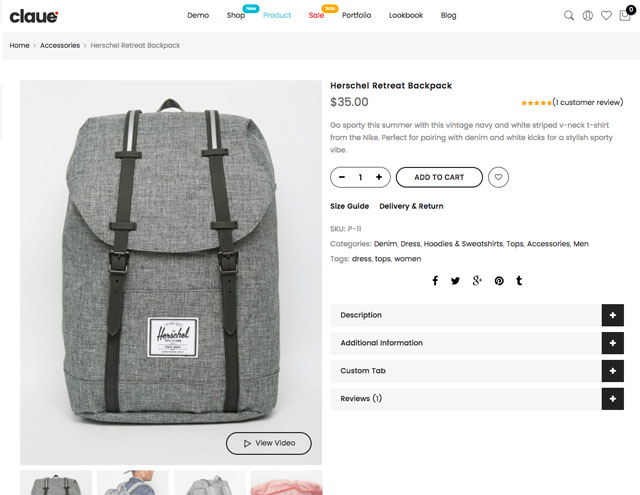Open the search icon in header

[x=569, y=16]
